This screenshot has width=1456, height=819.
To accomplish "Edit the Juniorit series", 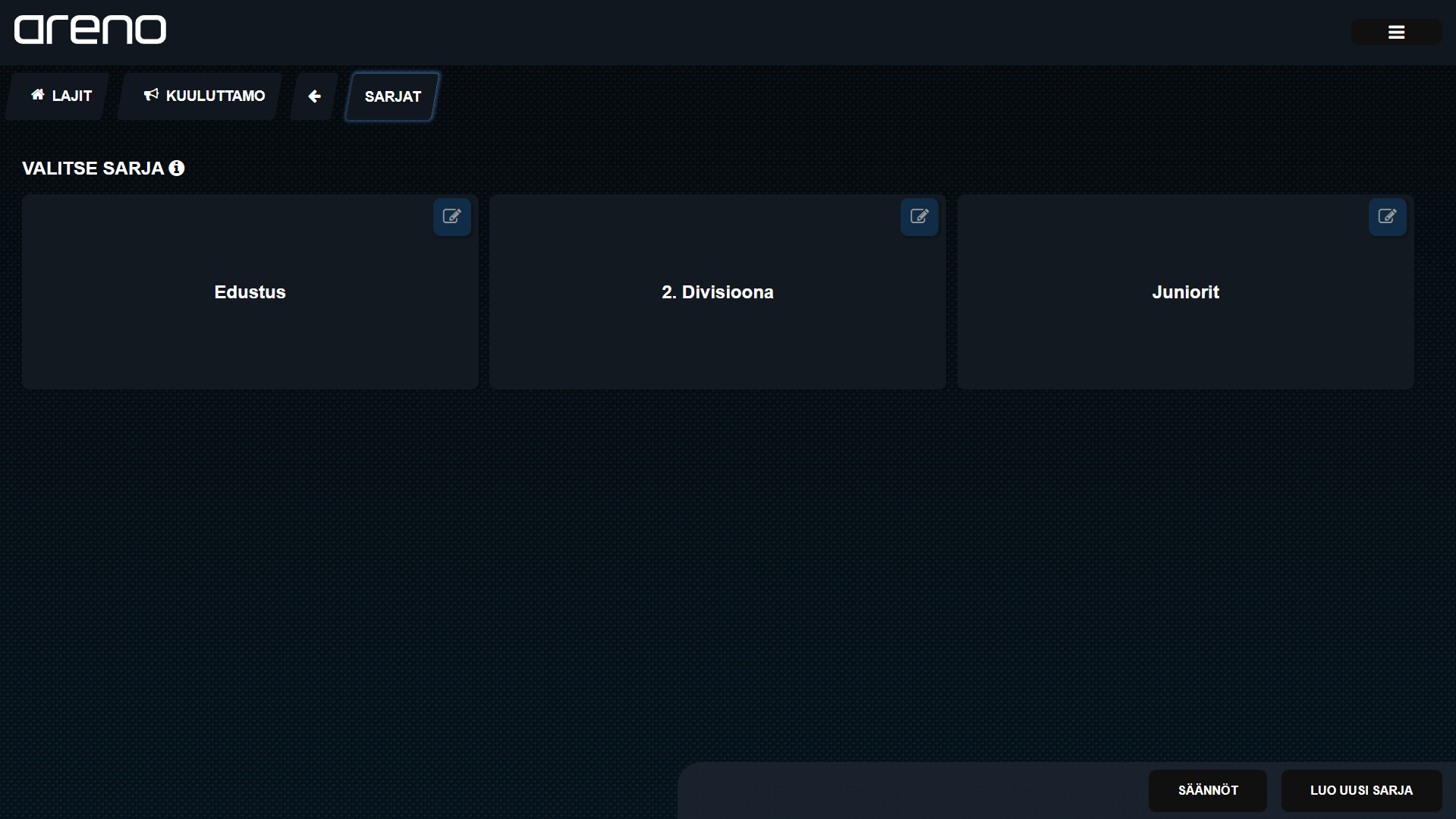I will pyautogui.click(x=1387, y=217).
